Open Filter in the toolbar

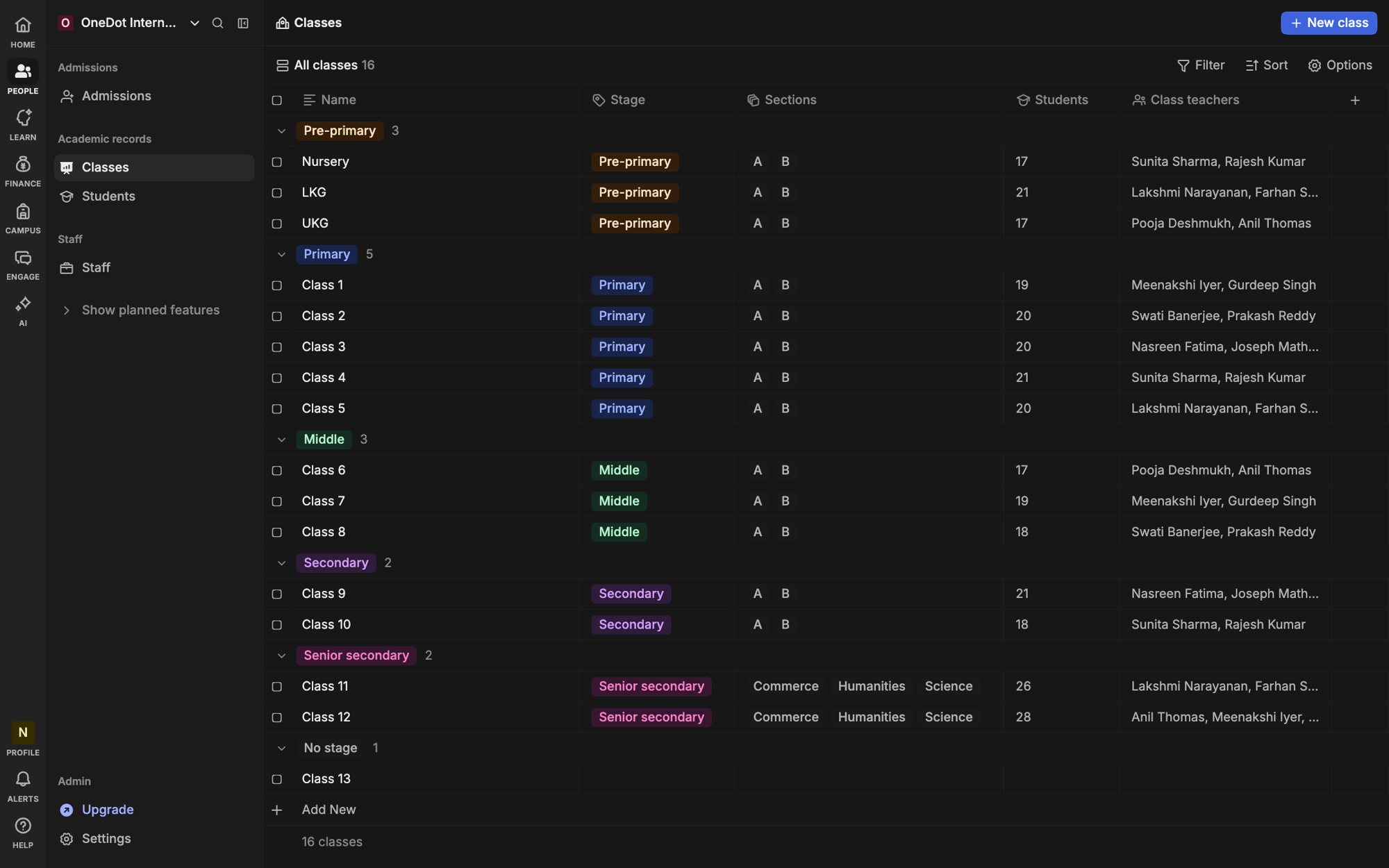tap(1201, 65)
